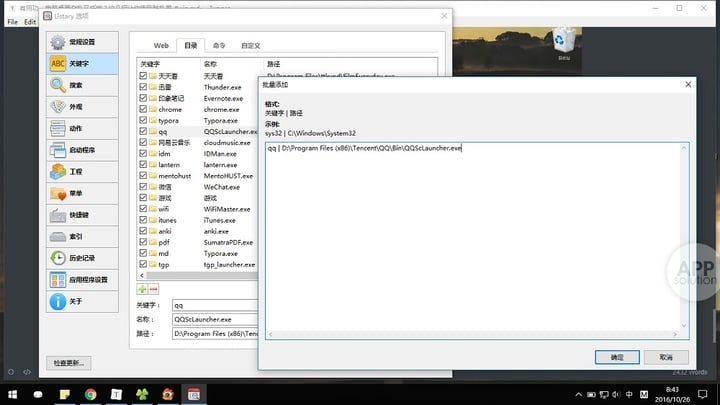This screenshot has height=405, width=720.
Task: Open the 索引 index section
Action: click(82, 236)
